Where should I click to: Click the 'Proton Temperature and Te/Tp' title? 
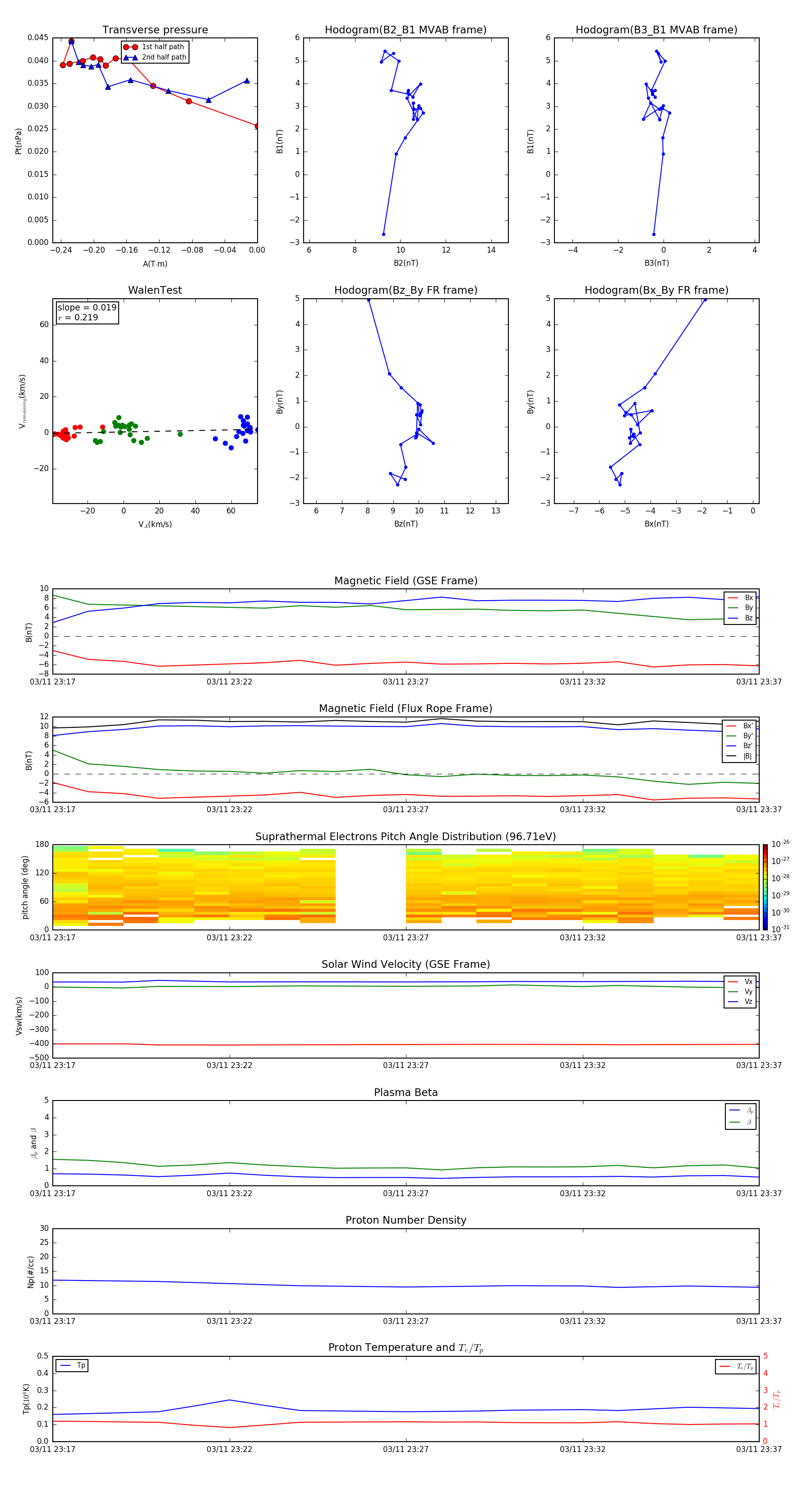pos(406,1347)
